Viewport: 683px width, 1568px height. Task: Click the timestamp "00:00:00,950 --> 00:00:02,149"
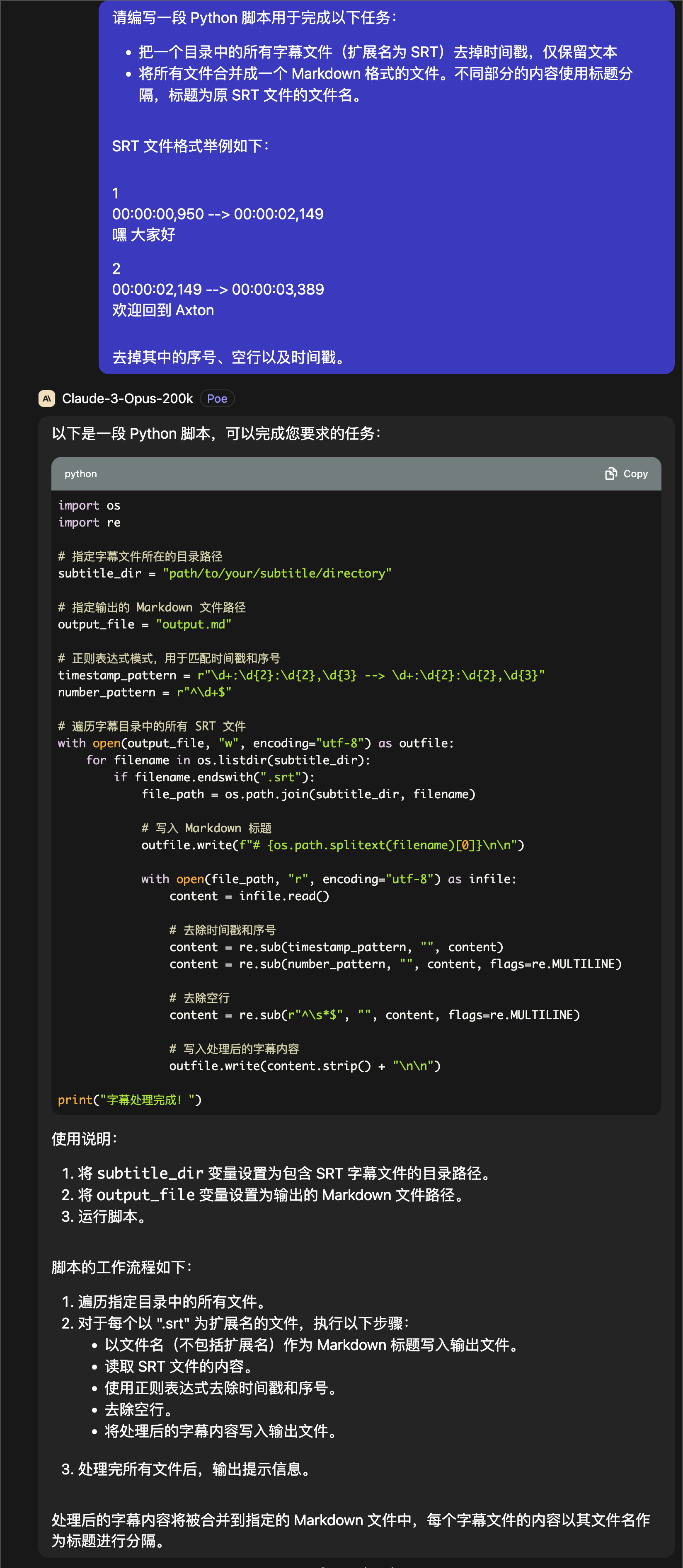pyautogui.click(x=218, y=214)
